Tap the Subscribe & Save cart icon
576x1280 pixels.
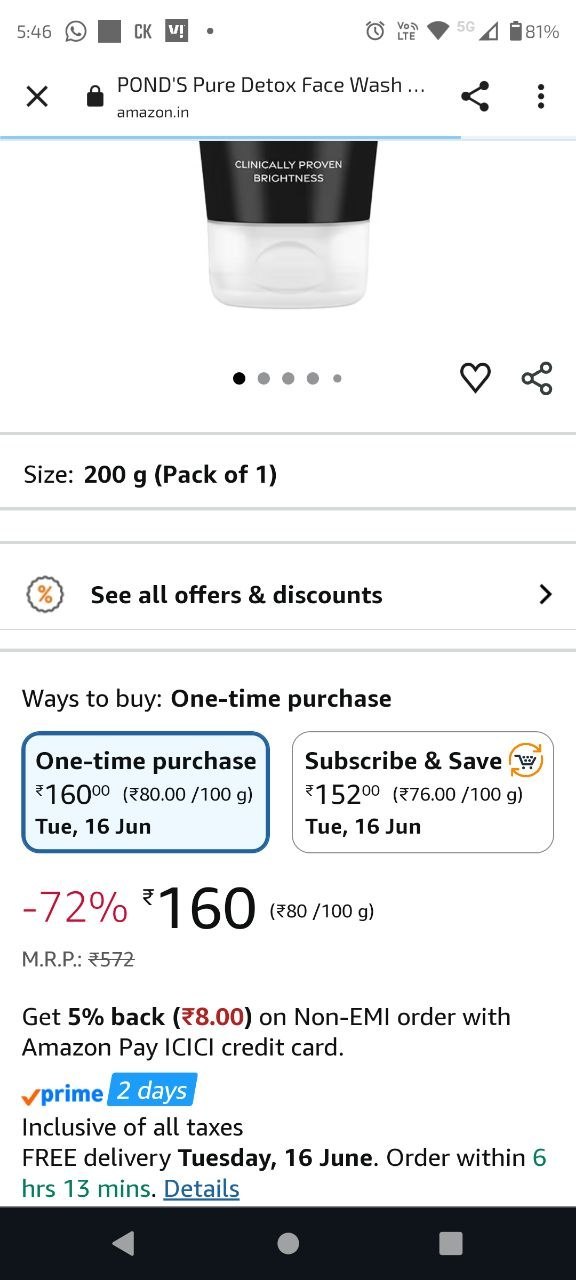click(526, 761)
